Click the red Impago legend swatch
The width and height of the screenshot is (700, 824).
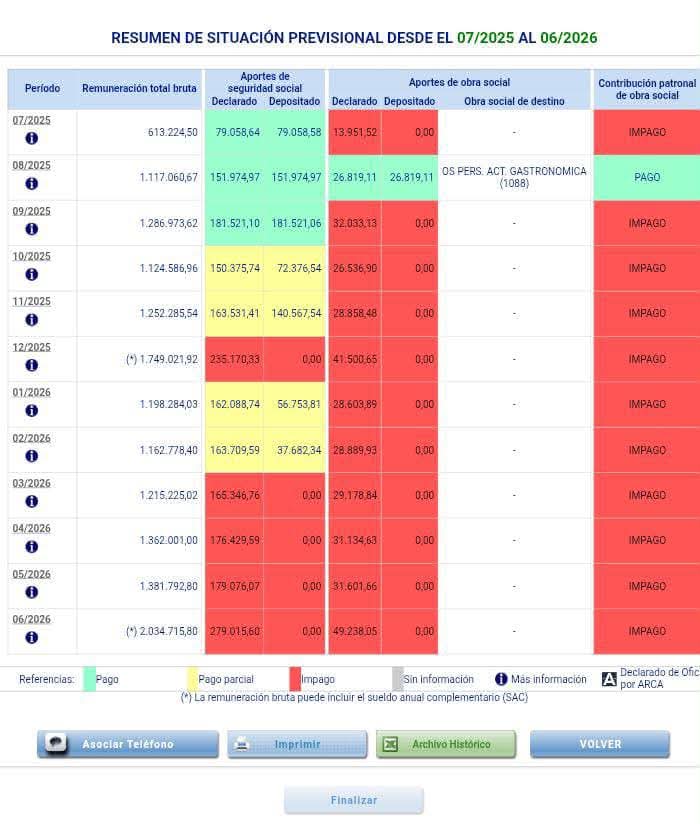(295, 679)
